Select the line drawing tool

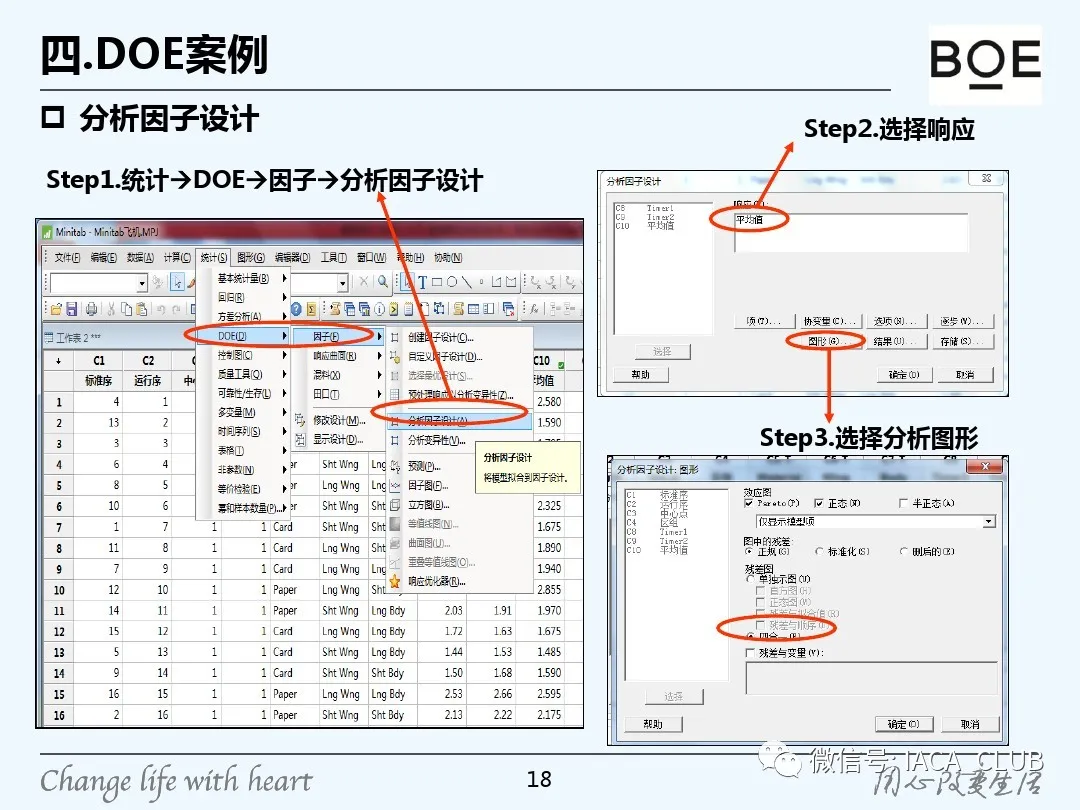[x=467, y=282]
